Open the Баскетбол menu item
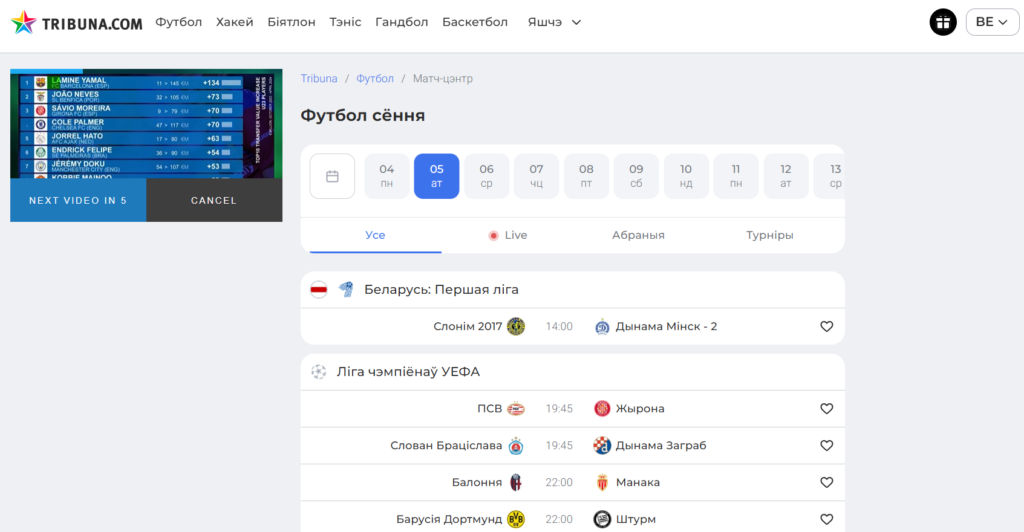The width and height of the screenshot is (1024, 532). coord(475,22)
